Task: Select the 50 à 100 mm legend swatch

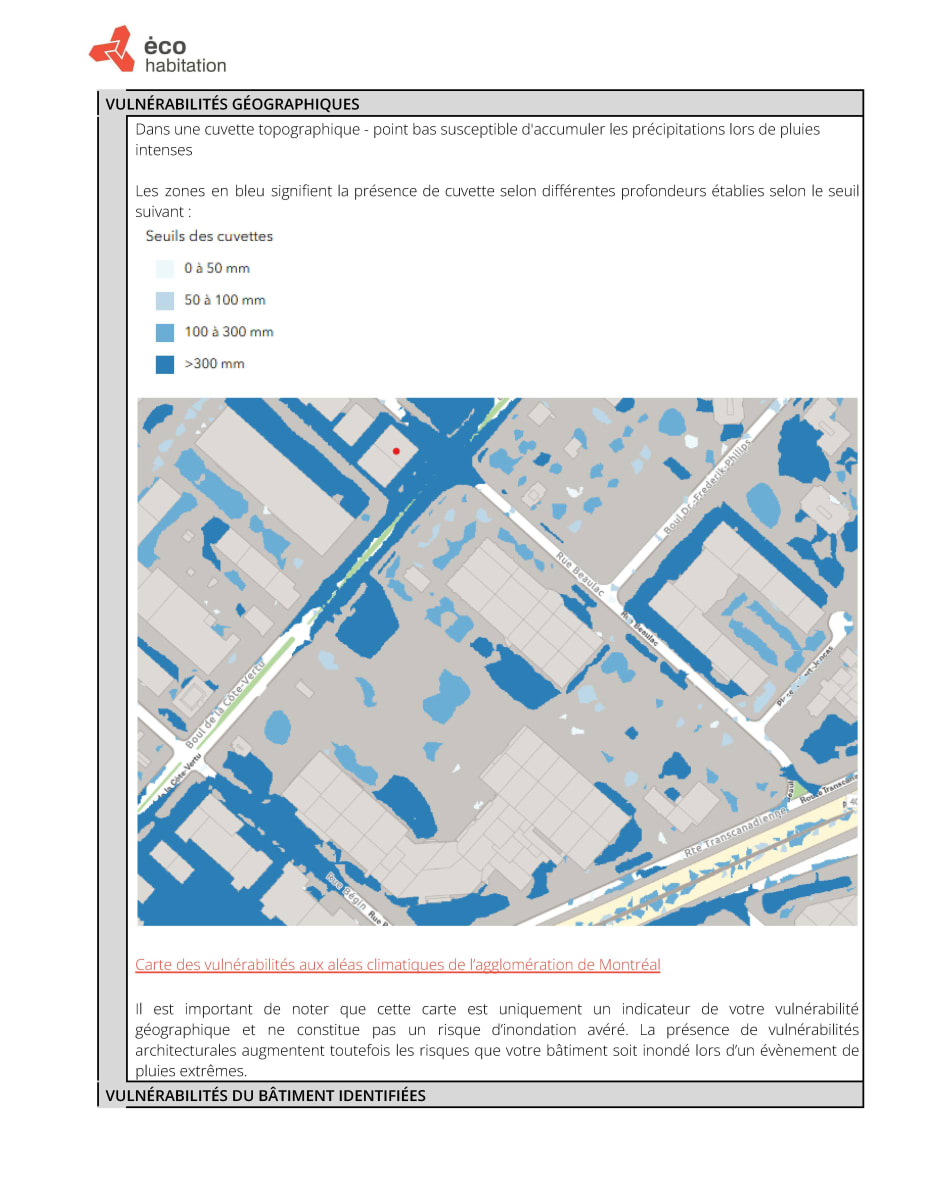Action: tap(165, 300)
